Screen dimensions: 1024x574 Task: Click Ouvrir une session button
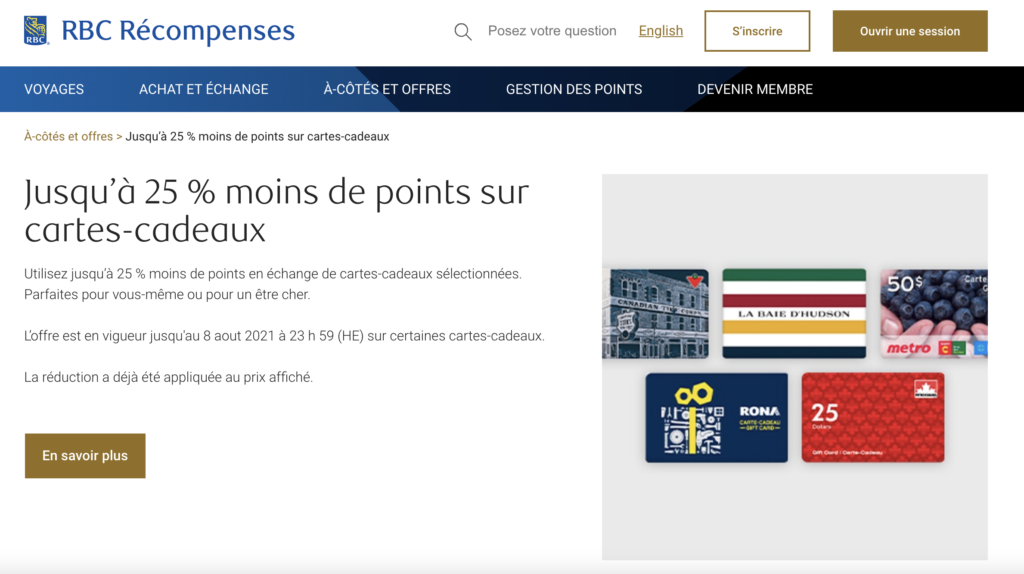[910, 31]
